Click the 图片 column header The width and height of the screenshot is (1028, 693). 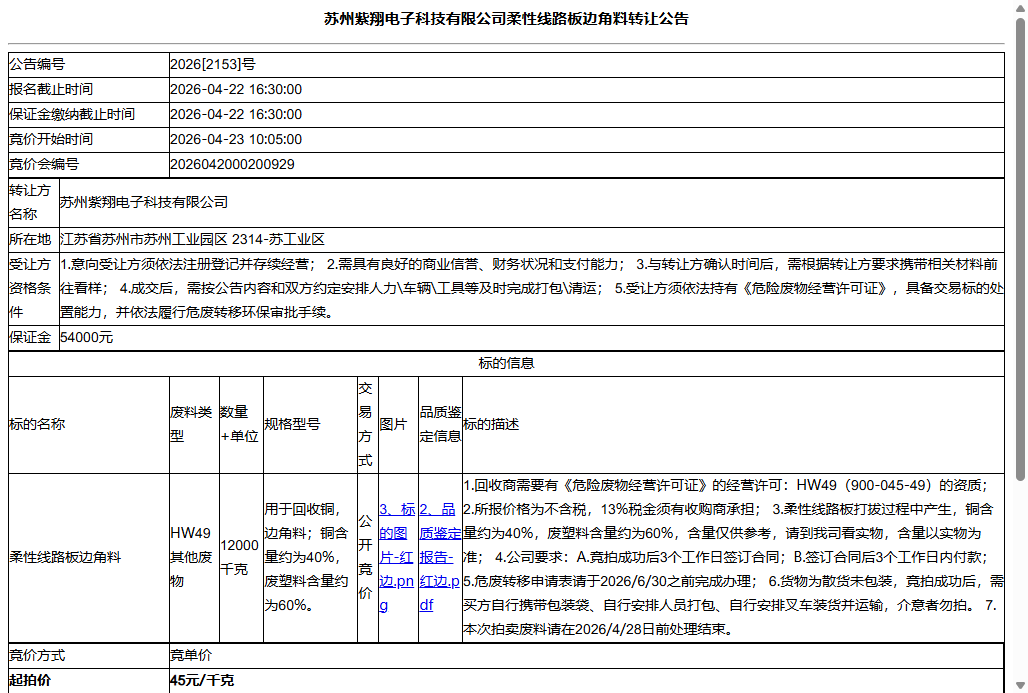point(399,424)
